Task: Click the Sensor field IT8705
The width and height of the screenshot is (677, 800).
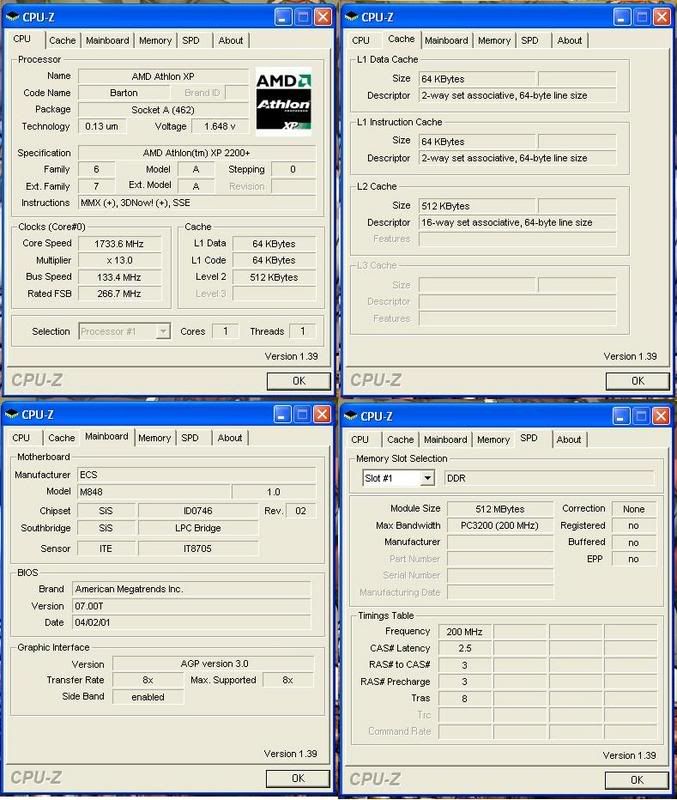Action: click(198, 549)
